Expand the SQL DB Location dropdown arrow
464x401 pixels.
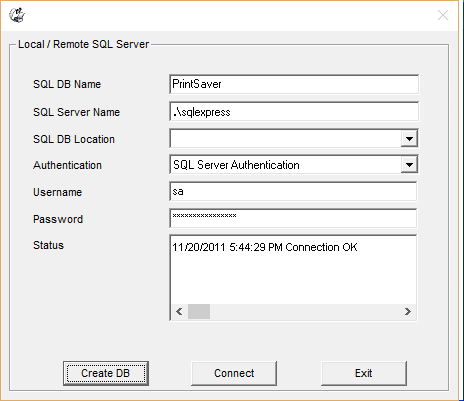[x=409, y=139]
